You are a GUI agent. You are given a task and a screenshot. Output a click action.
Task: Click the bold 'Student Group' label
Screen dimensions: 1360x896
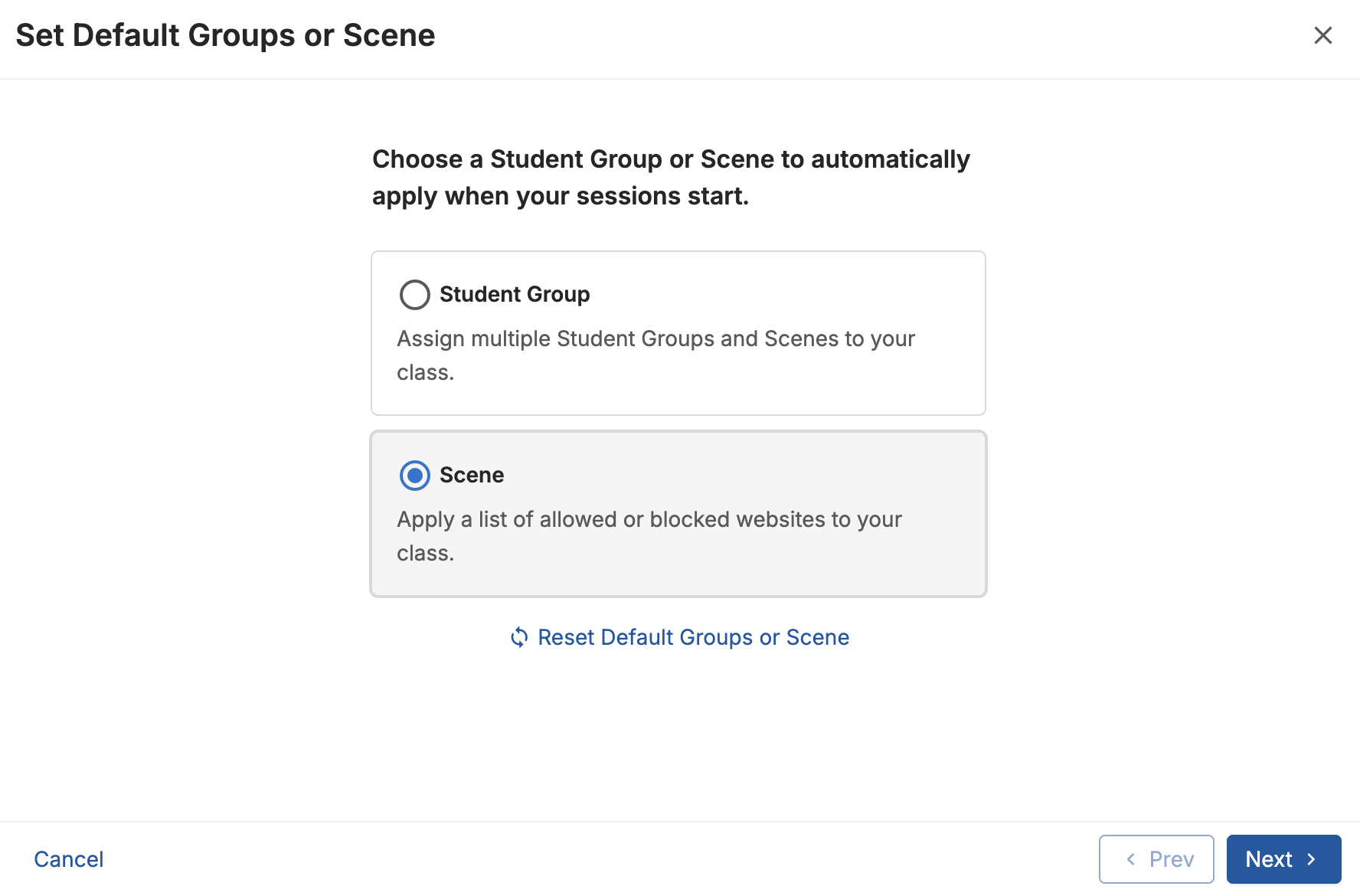515,295
